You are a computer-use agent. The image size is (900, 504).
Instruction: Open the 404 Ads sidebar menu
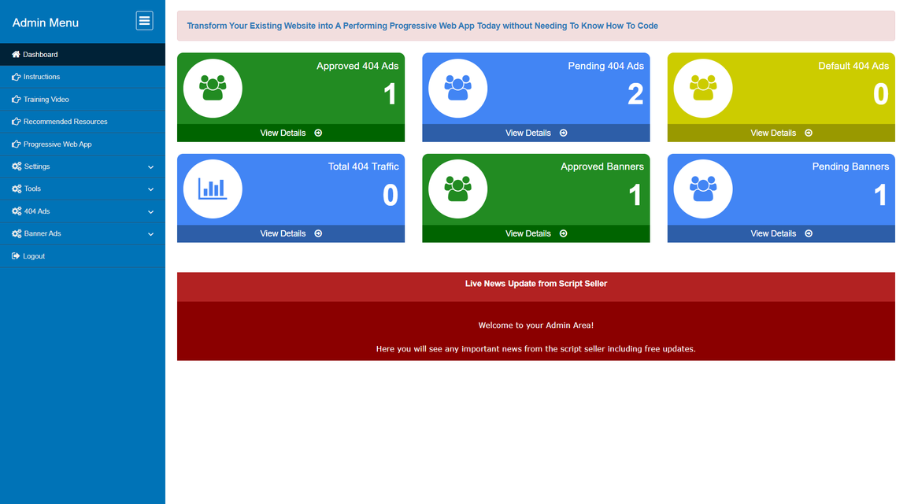click(x=83, y=211)
